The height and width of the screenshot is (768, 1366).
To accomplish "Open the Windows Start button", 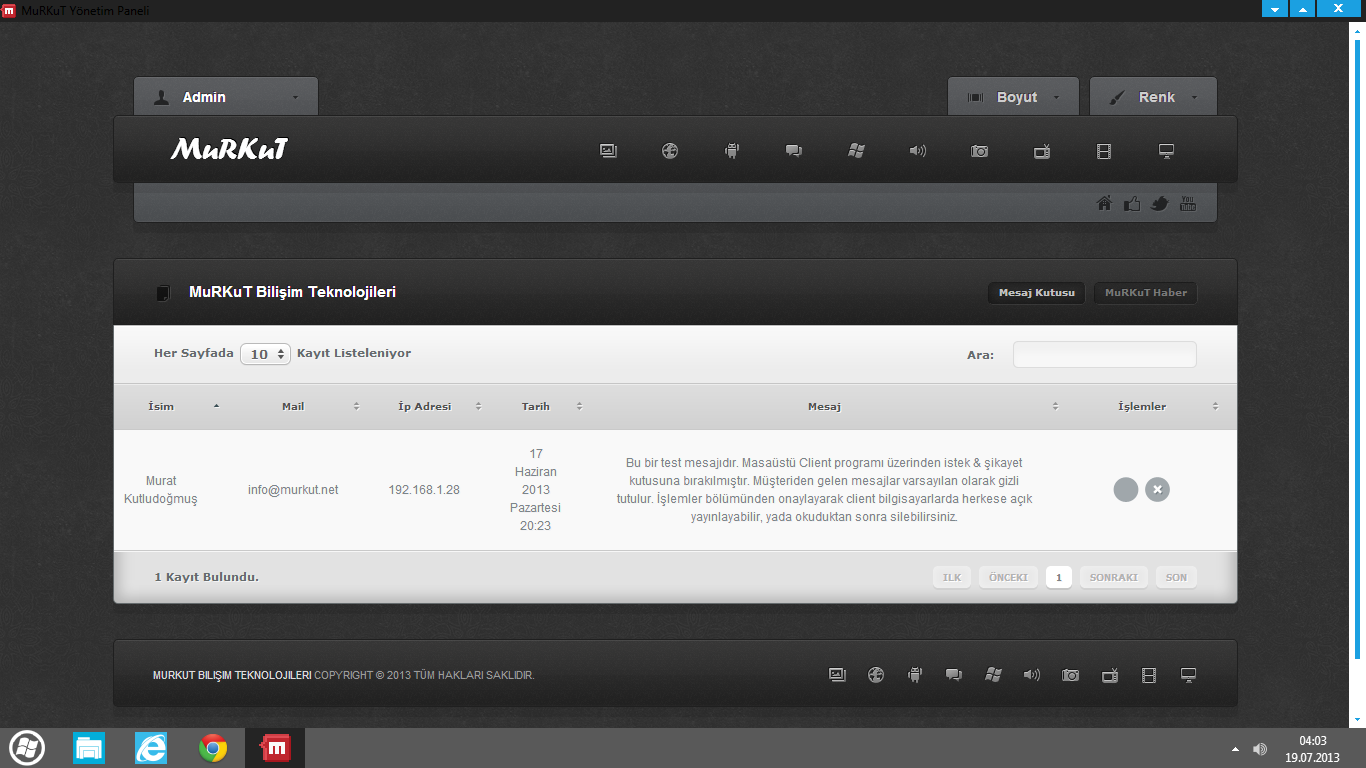I will (27, 747).
